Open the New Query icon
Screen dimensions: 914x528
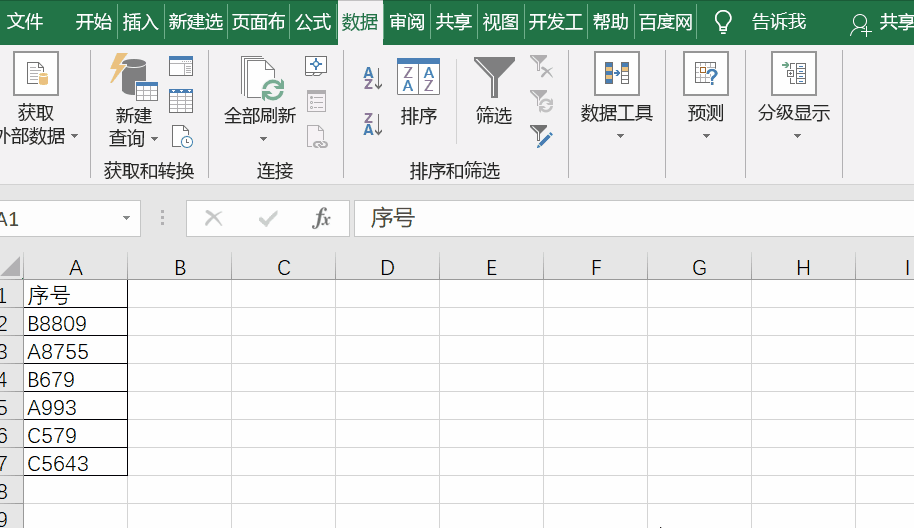coord(133,76)
